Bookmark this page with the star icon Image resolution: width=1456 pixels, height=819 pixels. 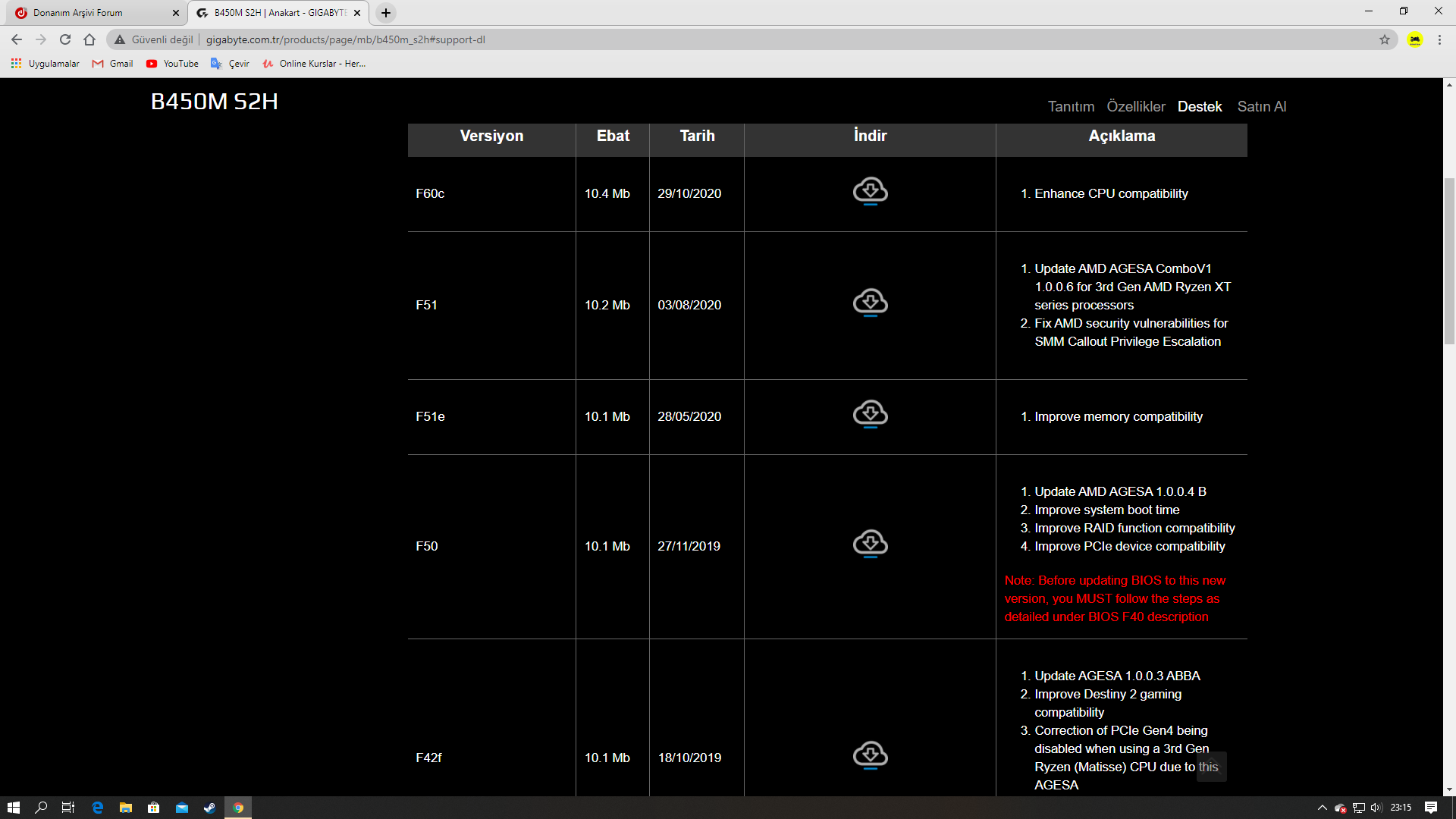pyautogui.click(x=1385, y=39)
